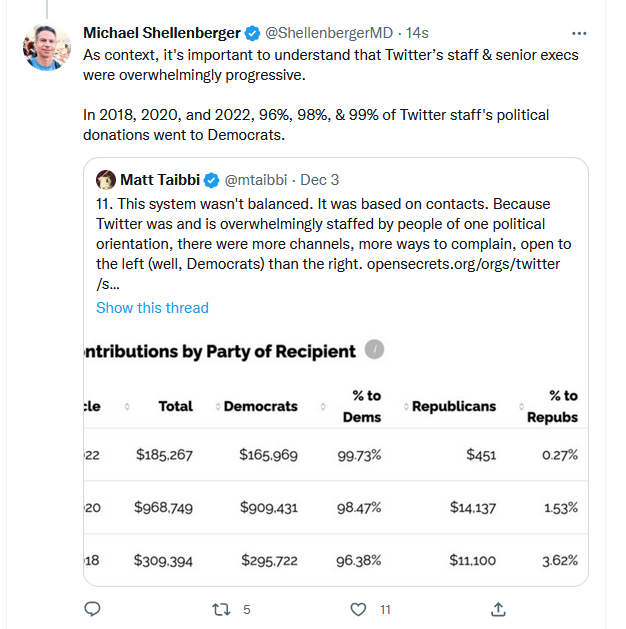
Task: Click the reply speech bubble icon
Action: (x=92, y=609)
